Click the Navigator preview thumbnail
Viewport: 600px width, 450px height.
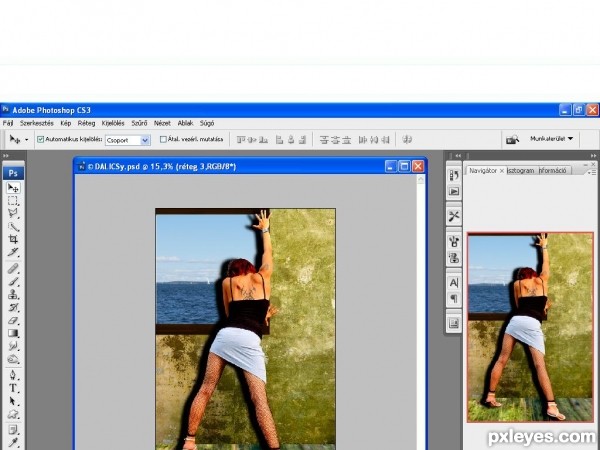(x=530, y=327)
